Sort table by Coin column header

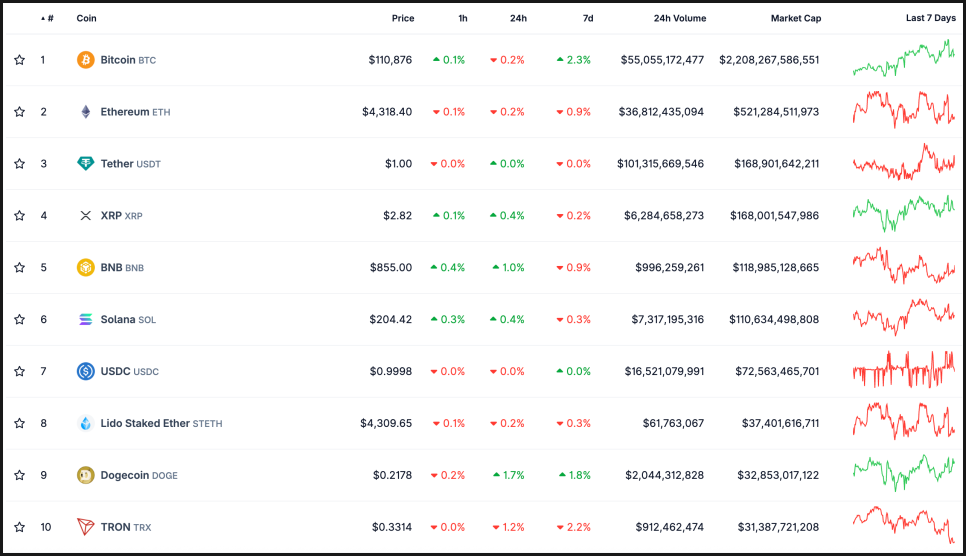86,18
